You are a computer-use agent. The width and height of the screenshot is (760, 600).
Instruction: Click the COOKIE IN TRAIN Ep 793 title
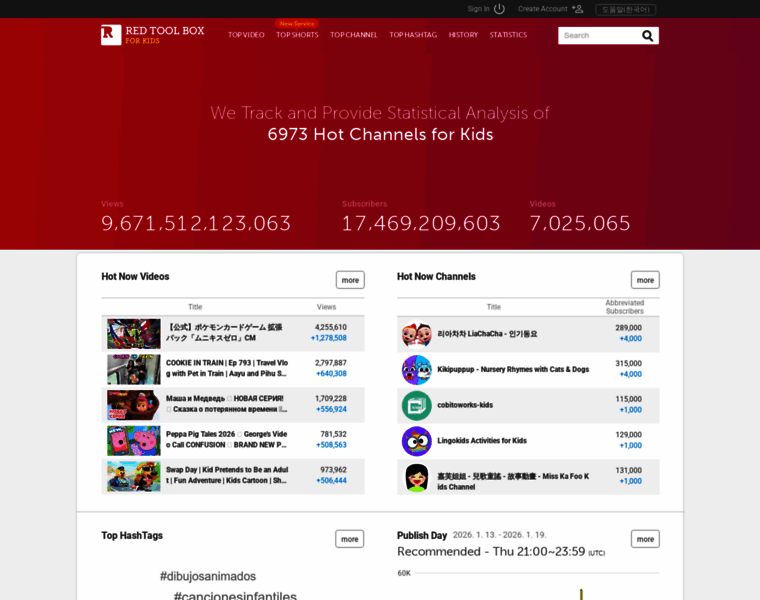coord(227,368)
